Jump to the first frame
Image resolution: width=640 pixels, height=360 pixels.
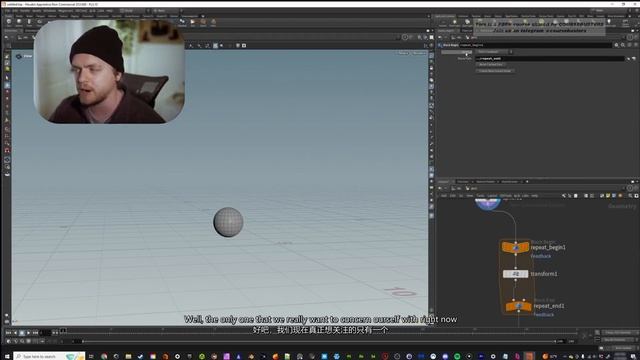tap(8, 333)
